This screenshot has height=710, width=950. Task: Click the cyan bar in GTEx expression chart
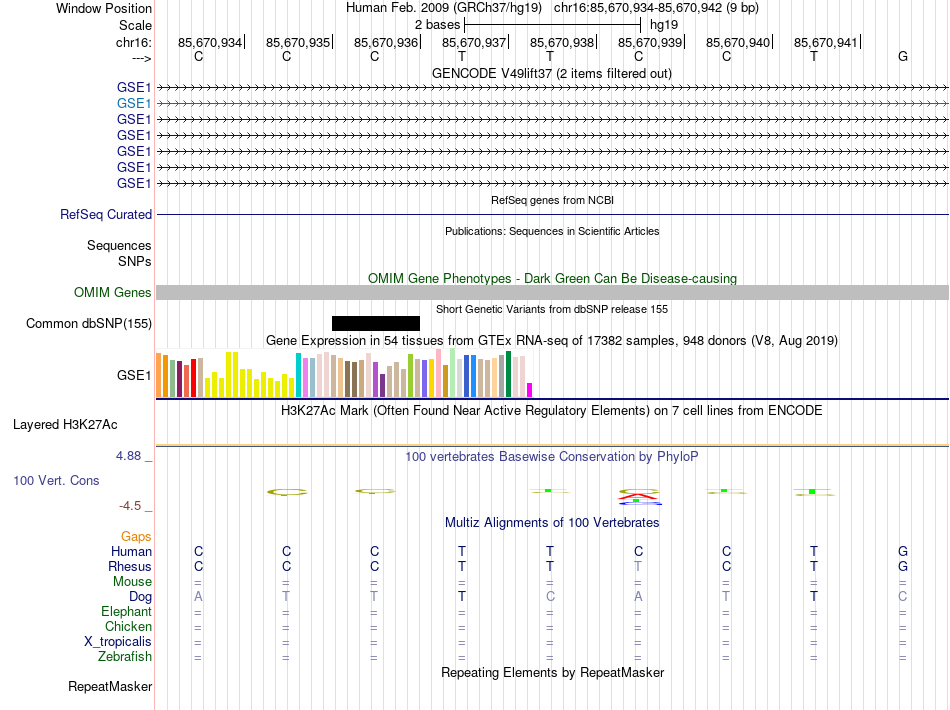(x=298, y=376)
